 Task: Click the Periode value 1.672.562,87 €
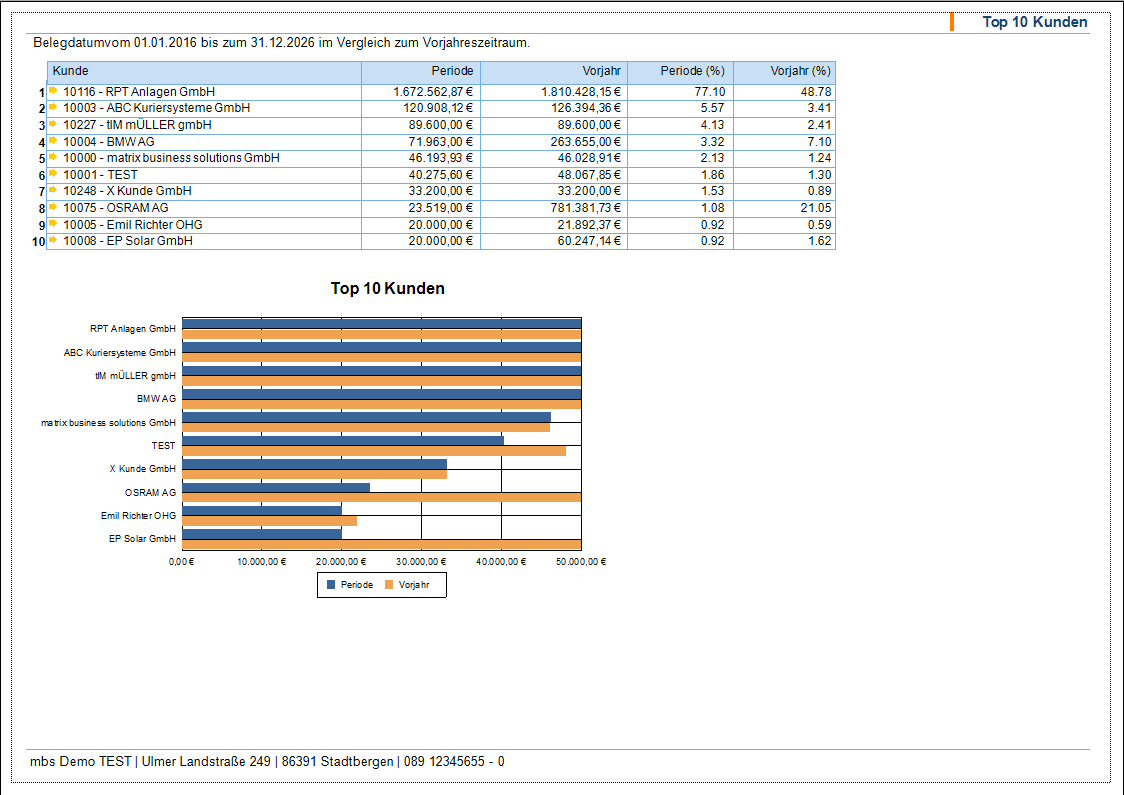(433, 92)
